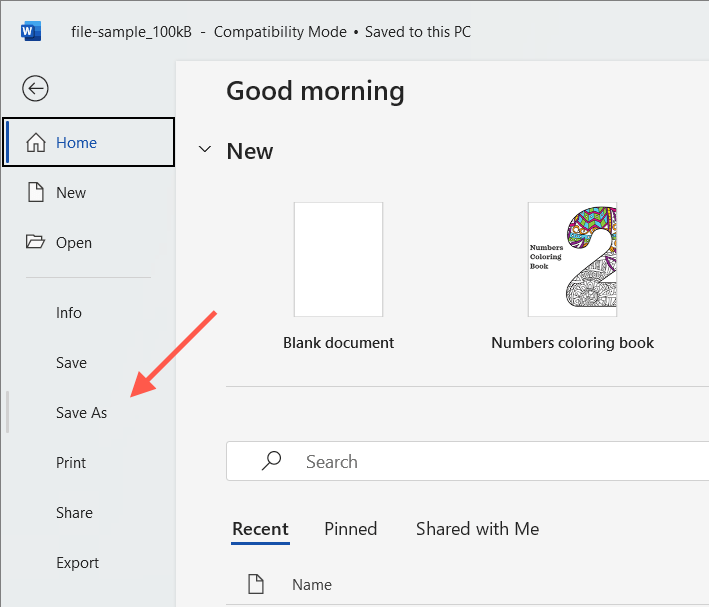The image size is (709, 607).
Task: Open the Print page
Action: coord(71,463)
